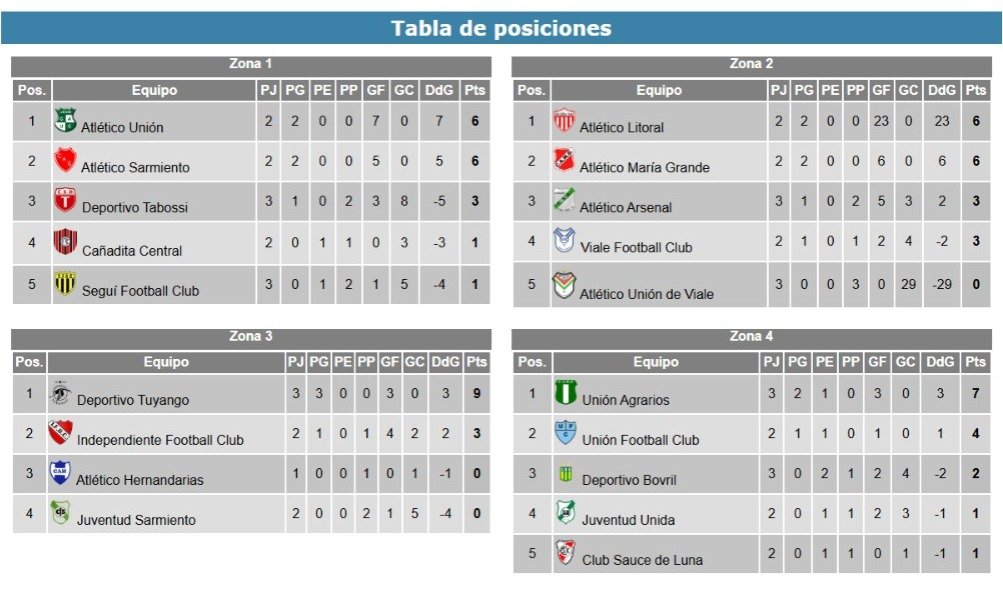The image size is (1003, 596).
Task: Click the Atlético Sarmiento red crest
Action: coord(65,160)
